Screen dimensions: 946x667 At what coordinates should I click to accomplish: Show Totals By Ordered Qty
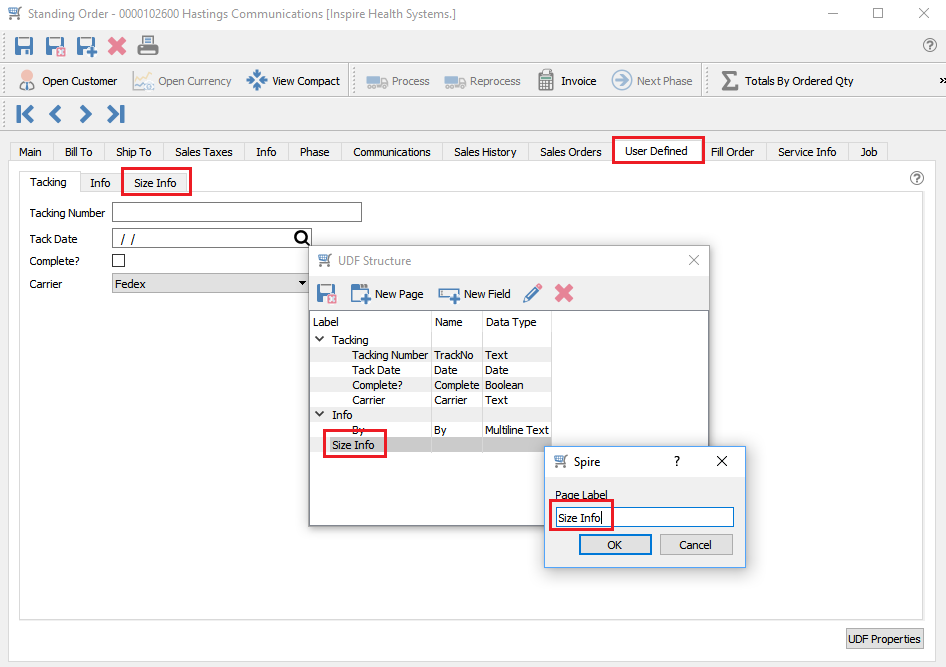click(787, 81)
